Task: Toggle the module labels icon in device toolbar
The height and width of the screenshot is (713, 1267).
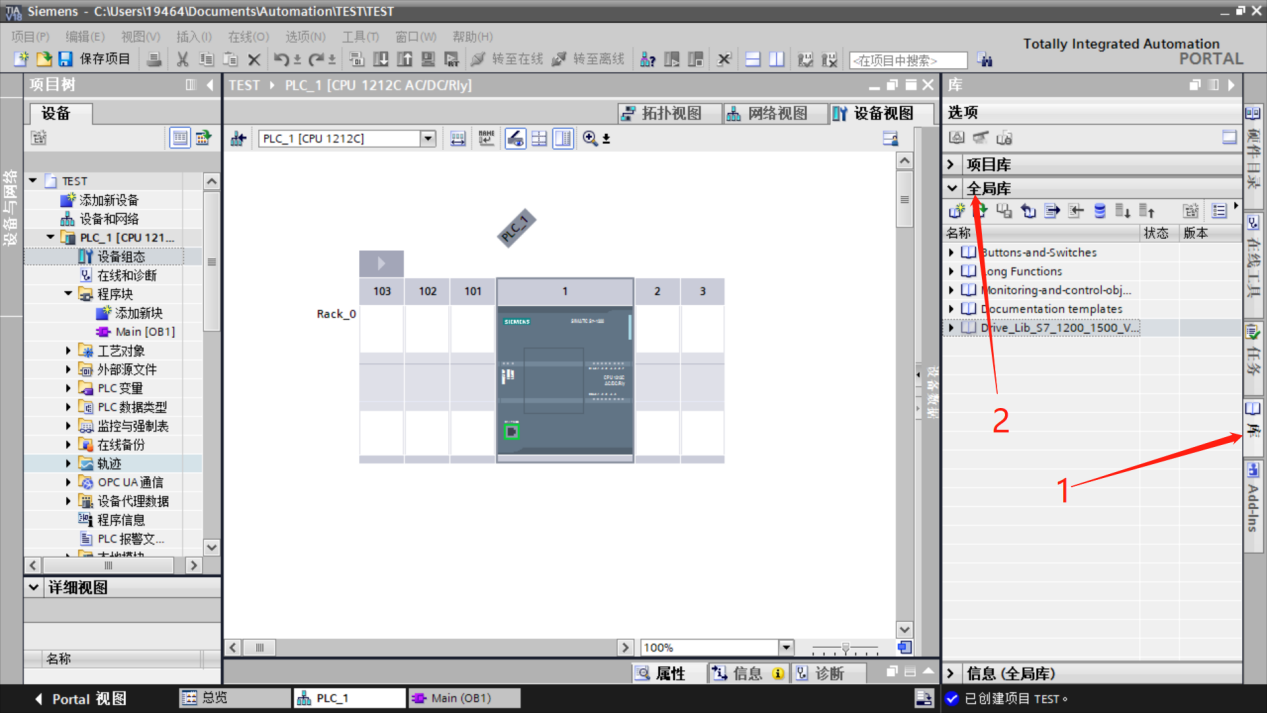Action: (486, 139)
